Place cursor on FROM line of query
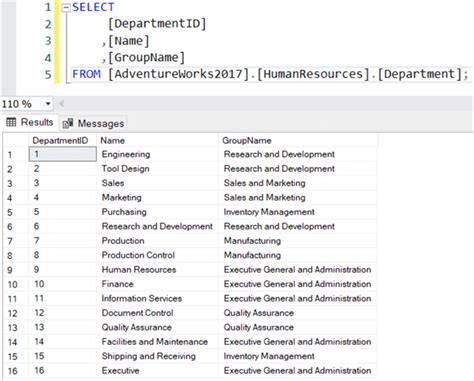 point(270,74)
